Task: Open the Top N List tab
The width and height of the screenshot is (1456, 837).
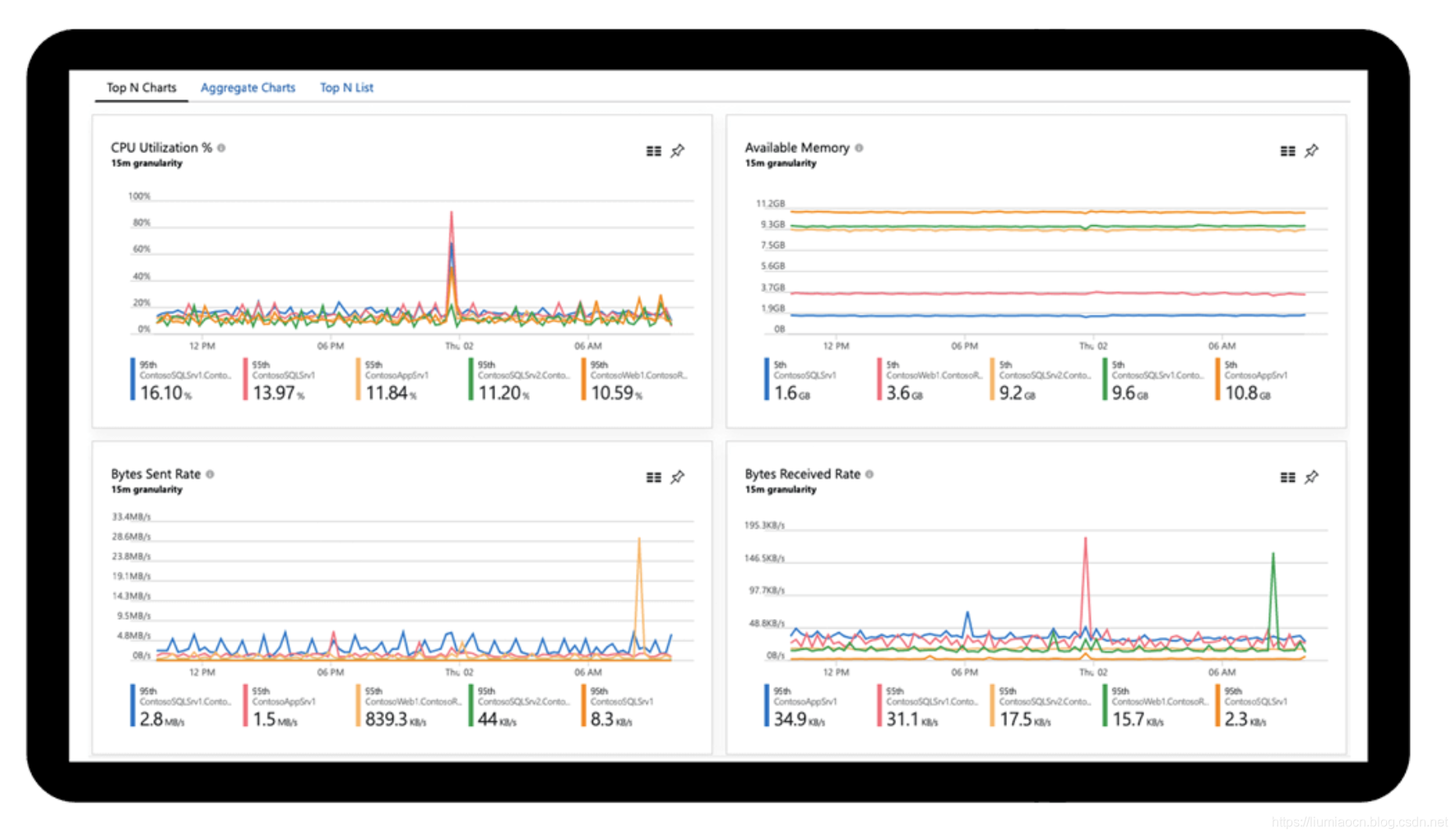Action: click(x=346, y=87)
